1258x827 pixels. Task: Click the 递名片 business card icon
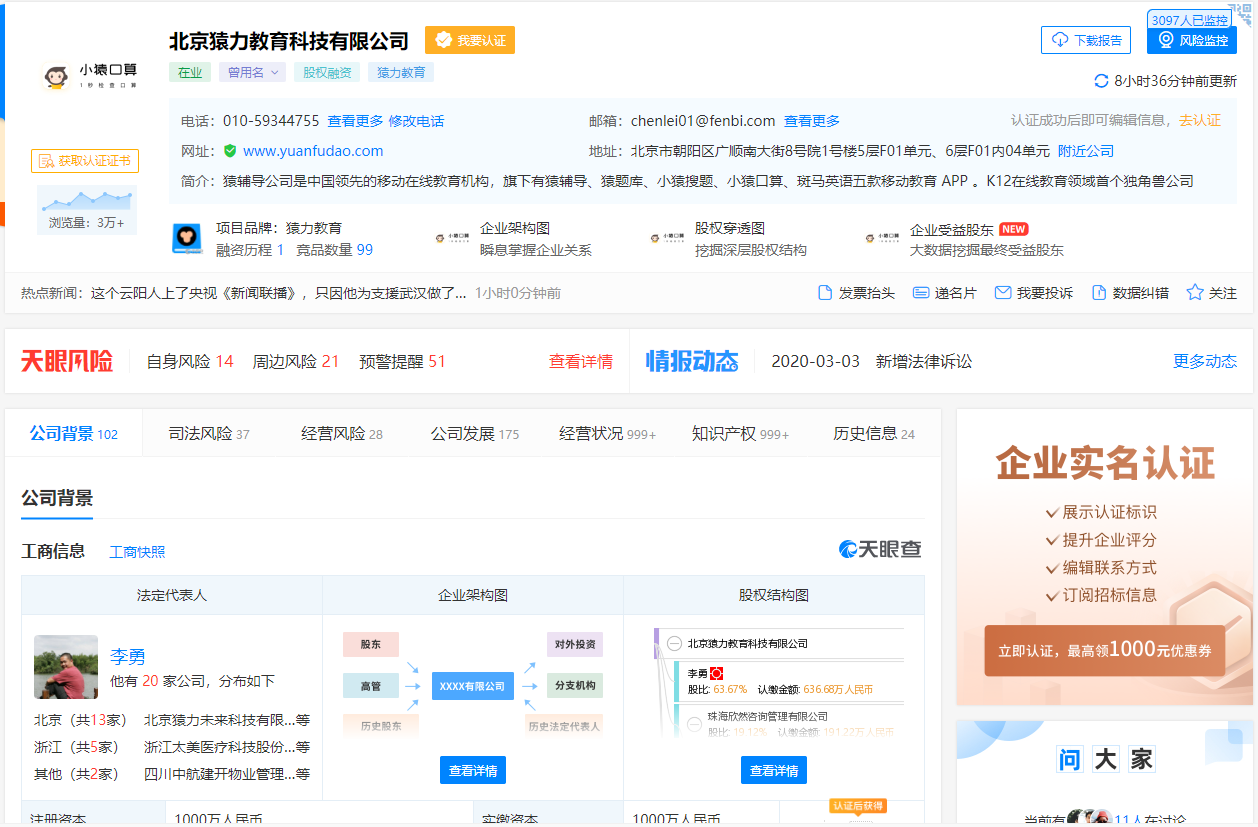(x=921, y=293)
